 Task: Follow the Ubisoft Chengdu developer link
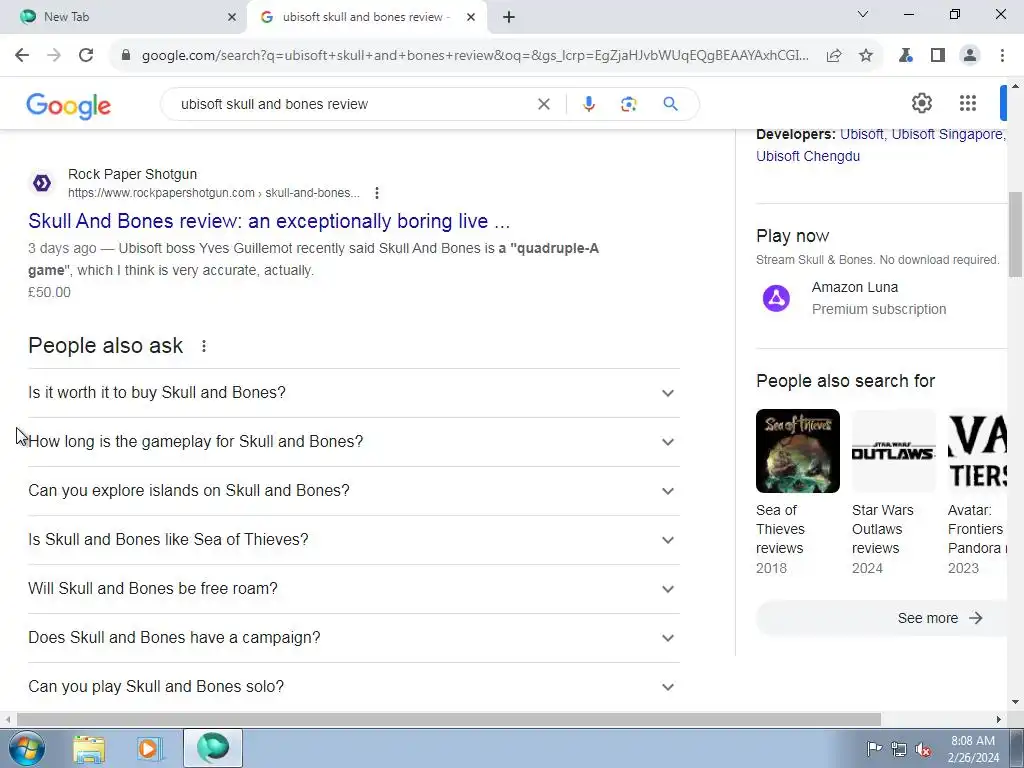tap(808, 156)
